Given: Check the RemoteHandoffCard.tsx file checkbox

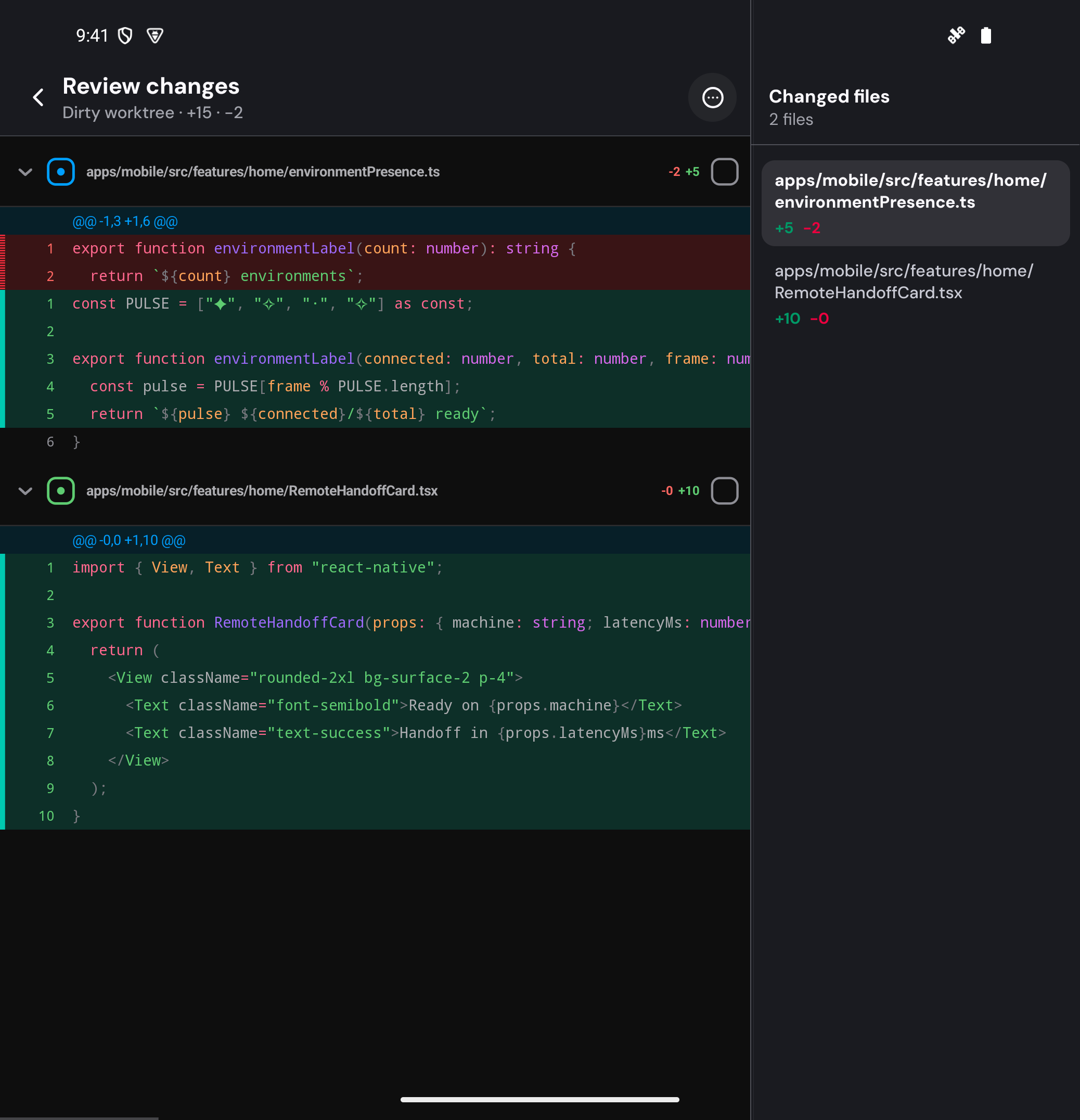Looking at the screenshot, I should click(724, 491).
